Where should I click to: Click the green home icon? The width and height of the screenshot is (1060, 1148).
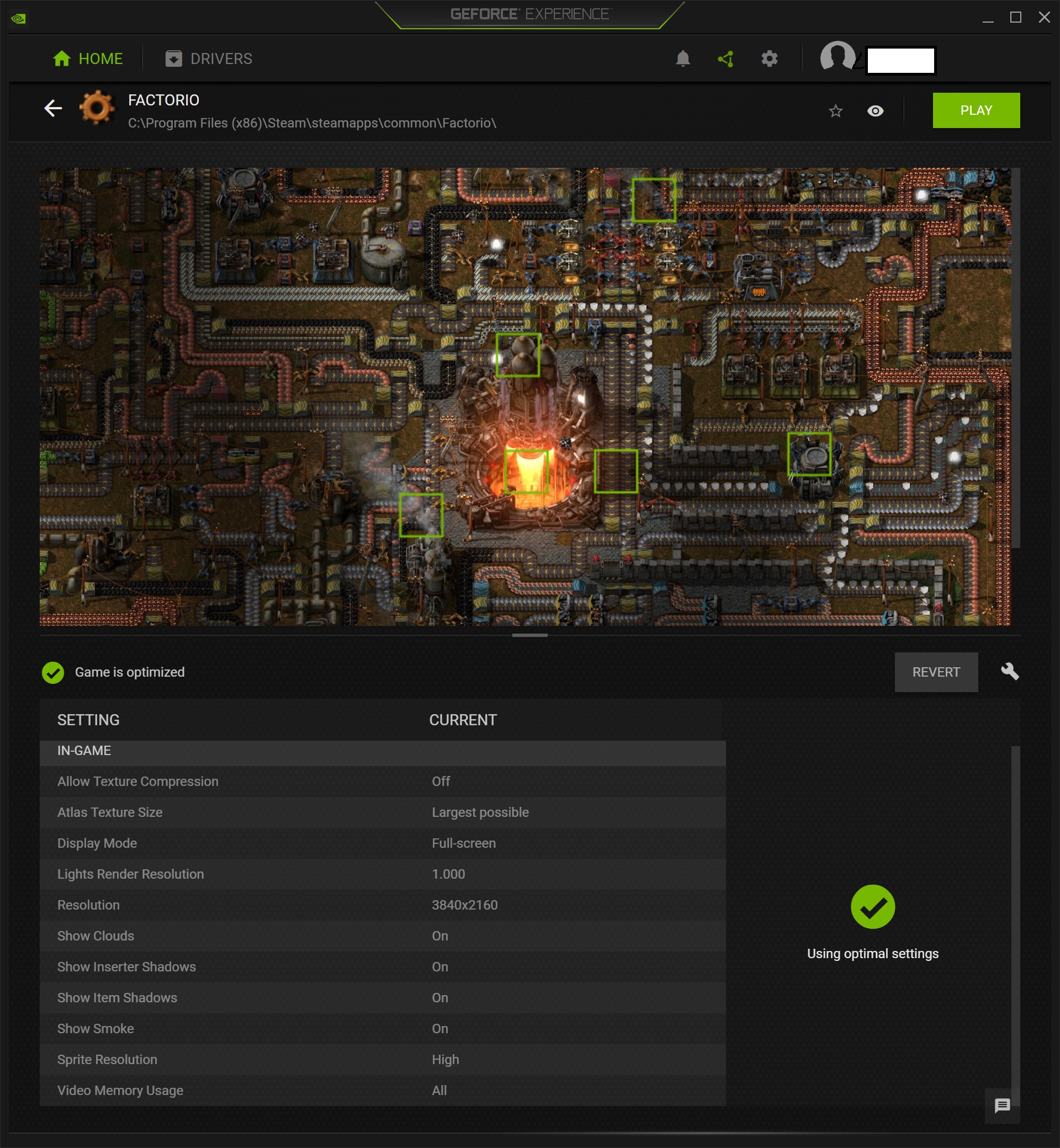point(61,59)
